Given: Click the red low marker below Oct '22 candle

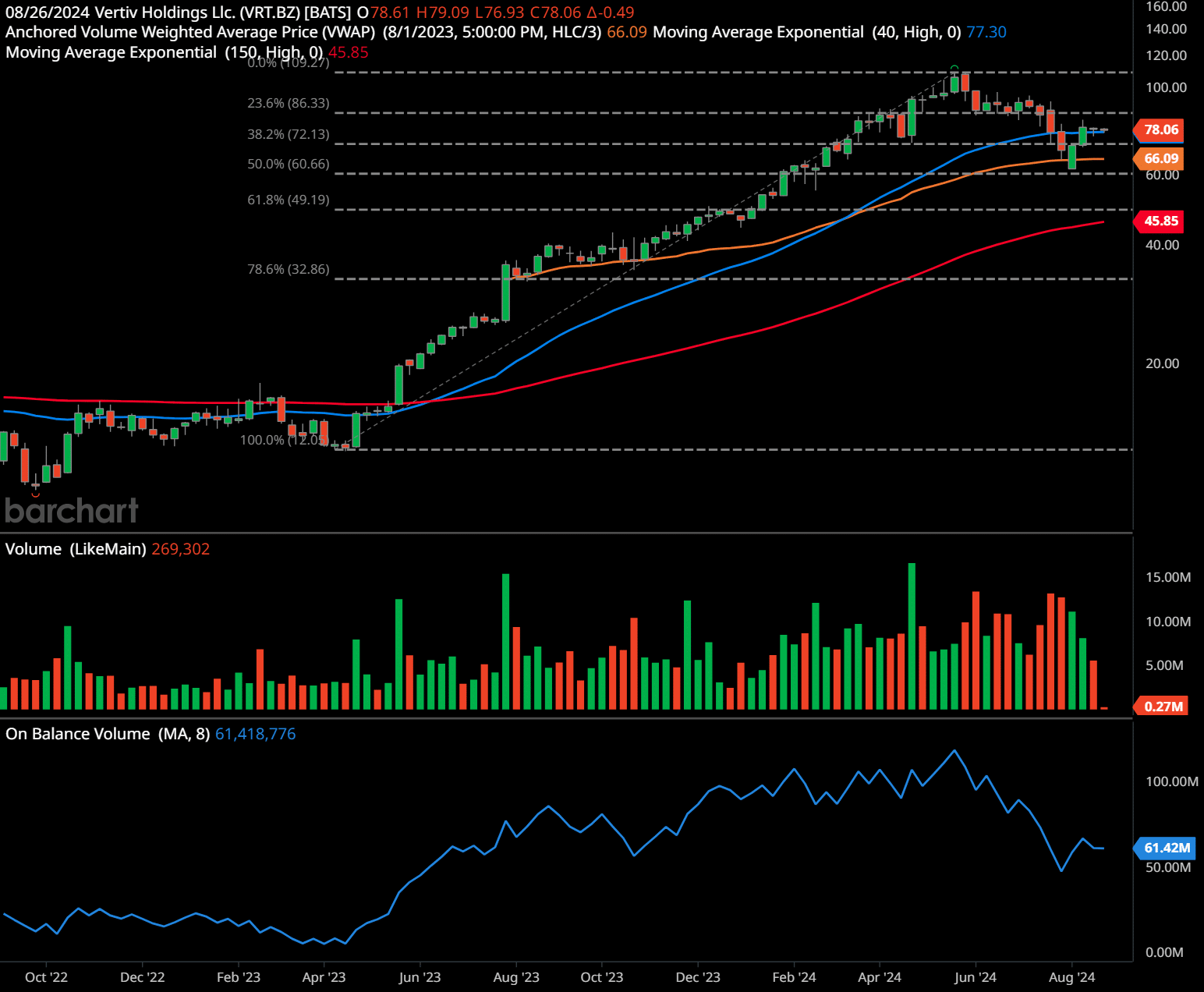Looking at the screenshot, I should (x=35, y=494).
